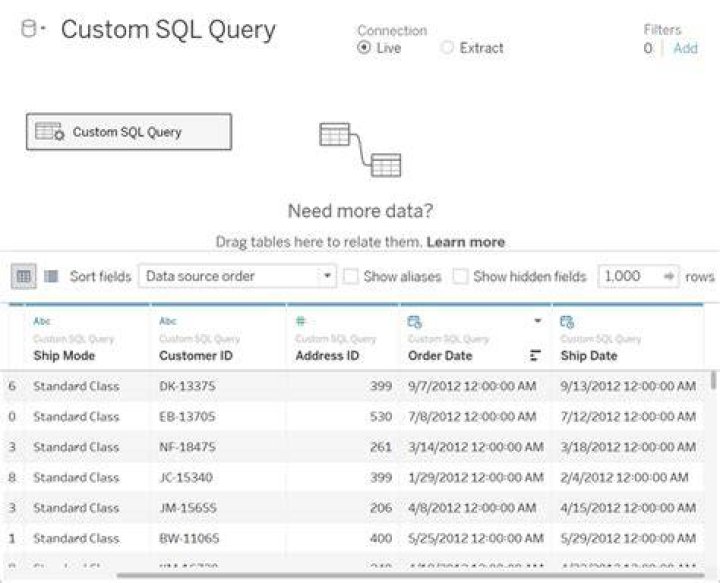Click Order Date 3/14/2012 12:00:00 AM

476,447
